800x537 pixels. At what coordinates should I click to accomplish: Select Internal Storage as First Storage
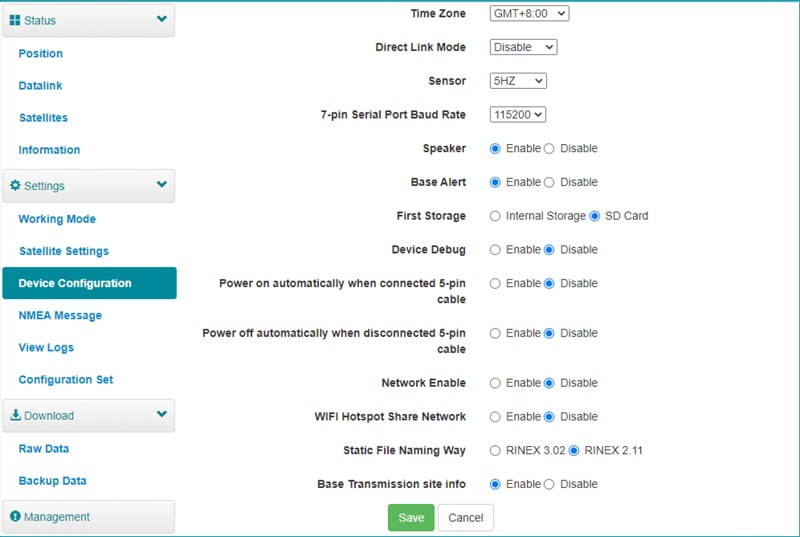[x=495, y=216]
